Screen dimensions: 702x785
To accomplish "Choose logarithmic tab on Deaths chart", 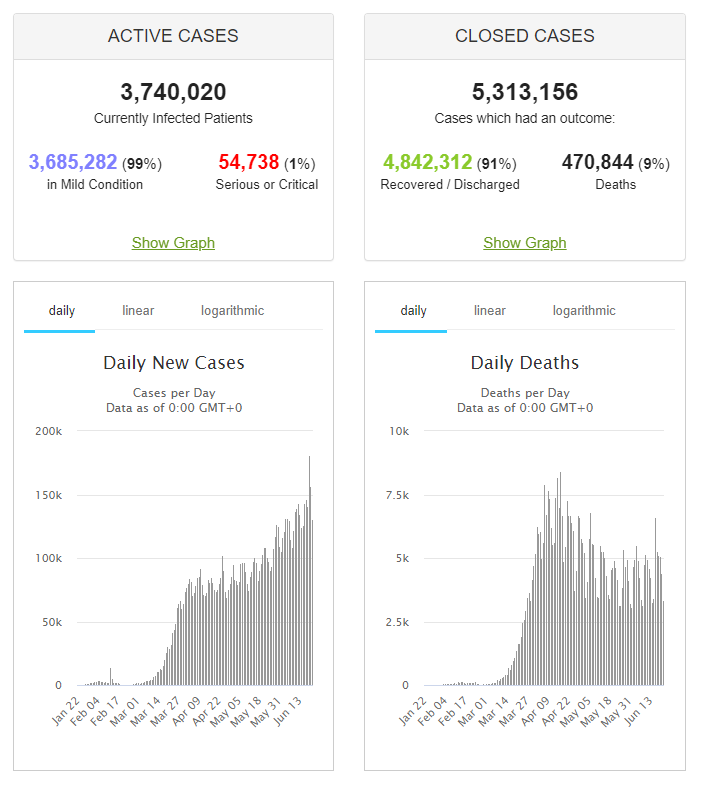I will pos(584,311).
